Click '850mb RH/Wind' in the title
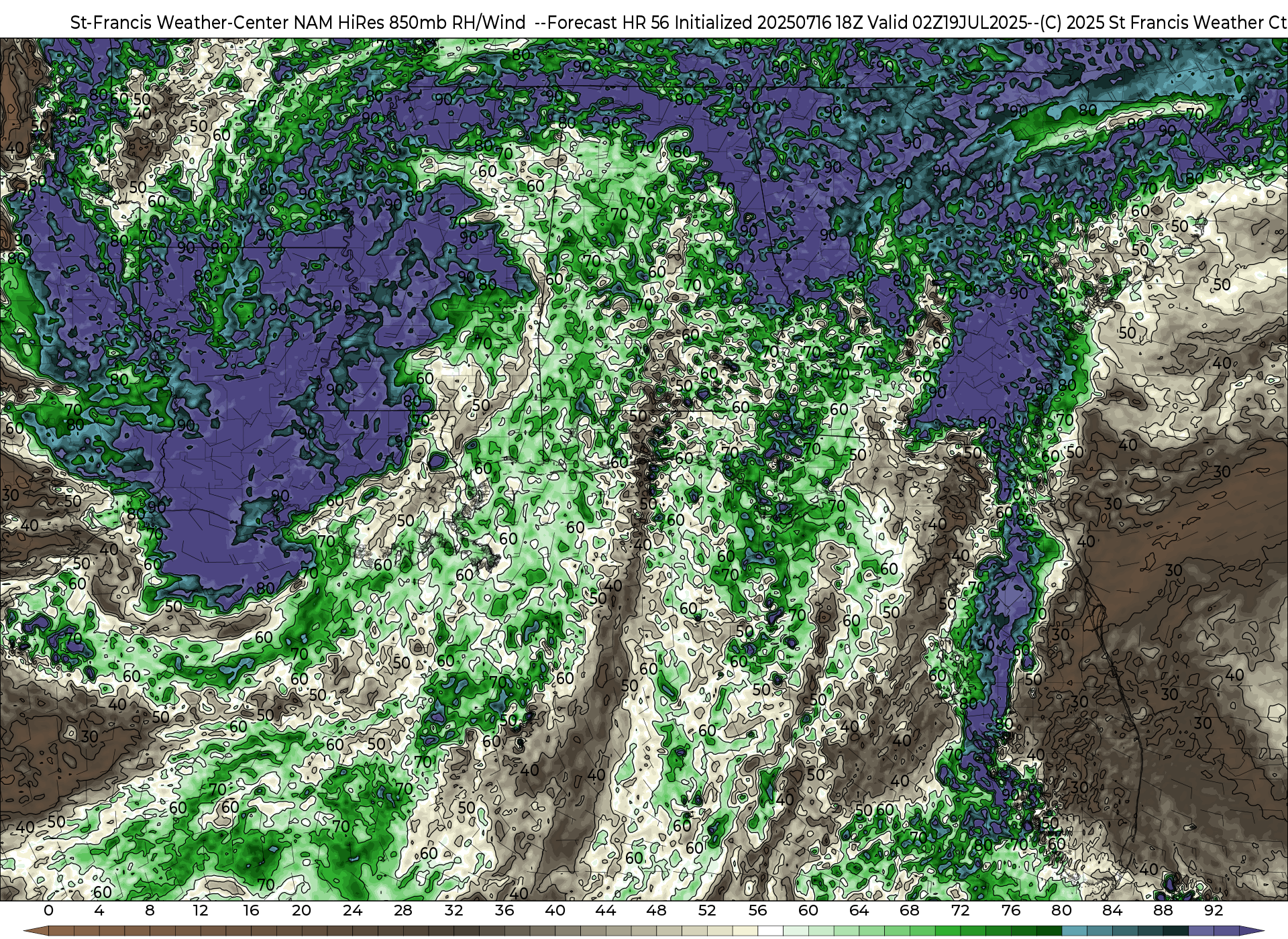 click(x=458, y=23)
